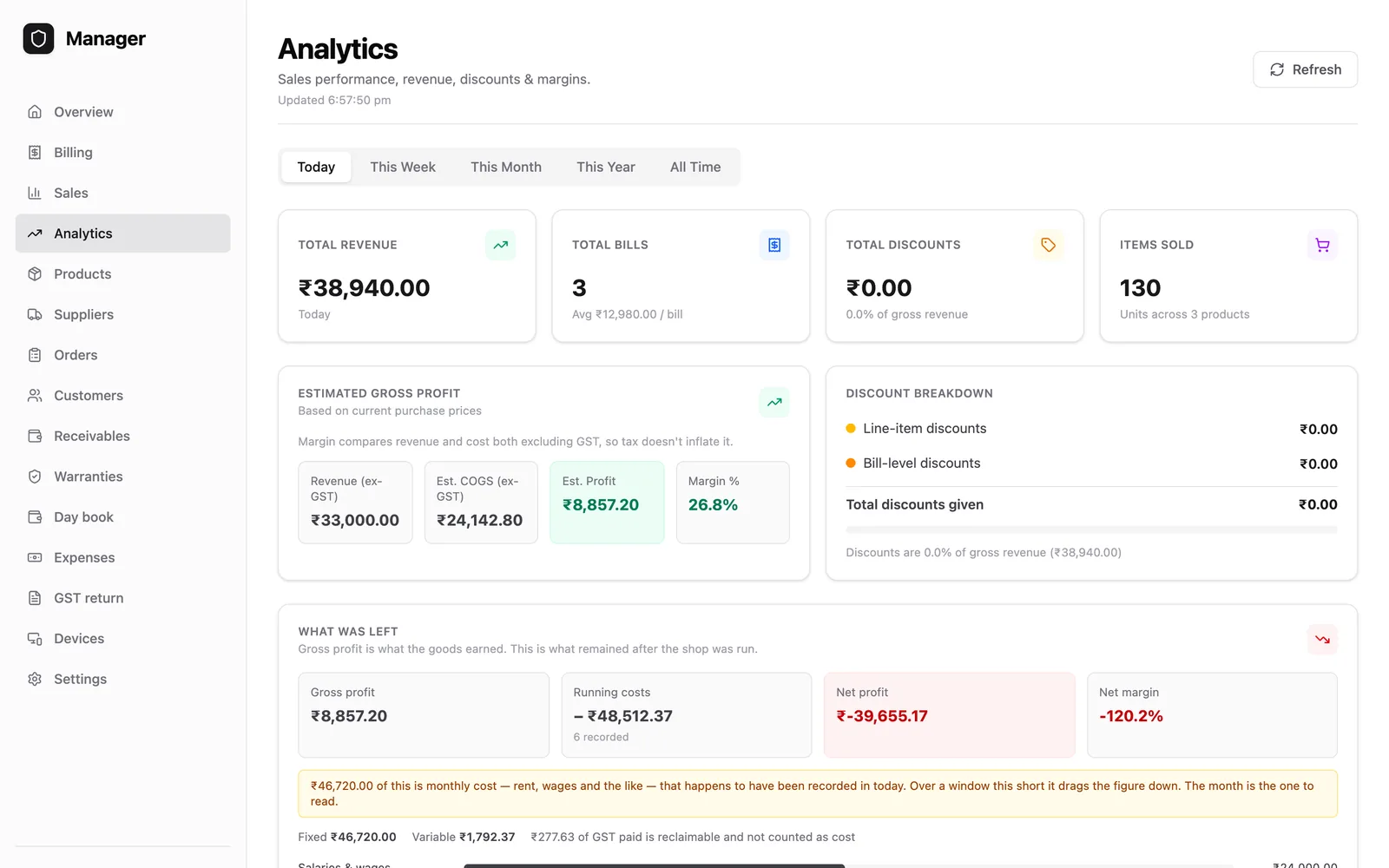Click the Sales bar chart icon
The image size is (1389, 868).
[x=35, y=193]
